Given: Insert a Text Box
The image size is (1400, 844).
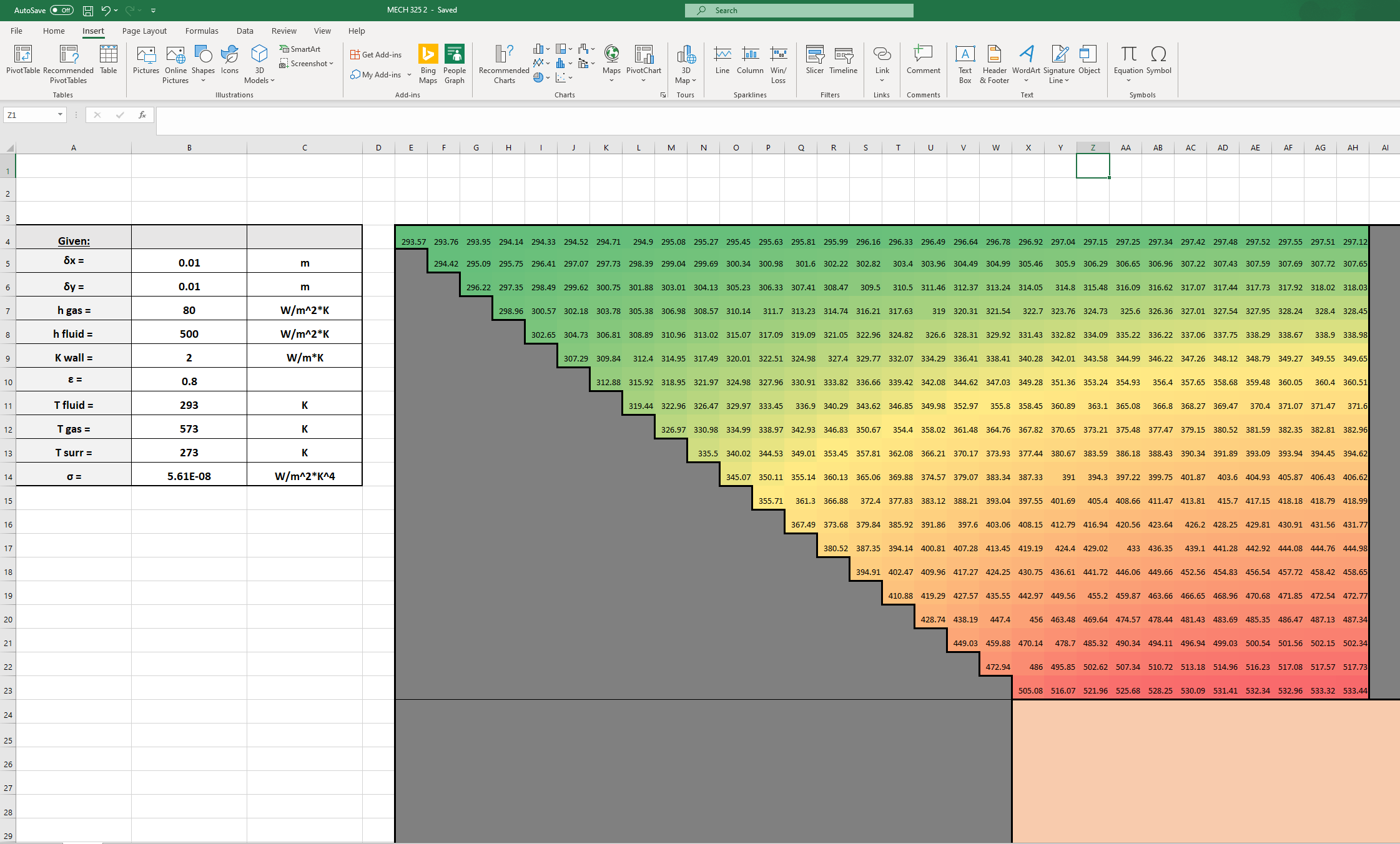Looking at the screenshot, I should click(965, 64).
